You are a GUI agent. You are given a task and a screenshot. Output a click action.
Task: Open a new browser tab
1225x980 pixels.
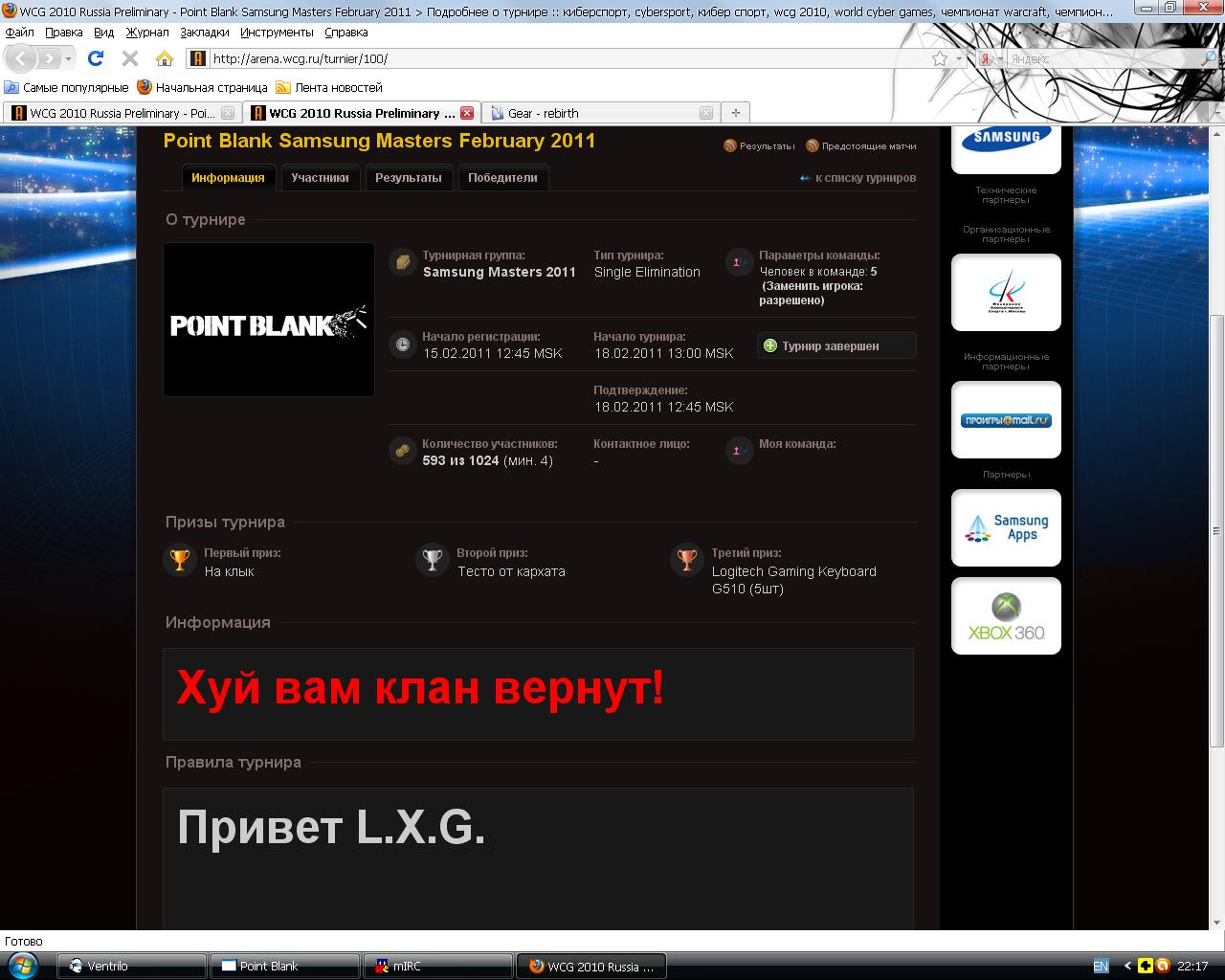[x=735, y=113]
